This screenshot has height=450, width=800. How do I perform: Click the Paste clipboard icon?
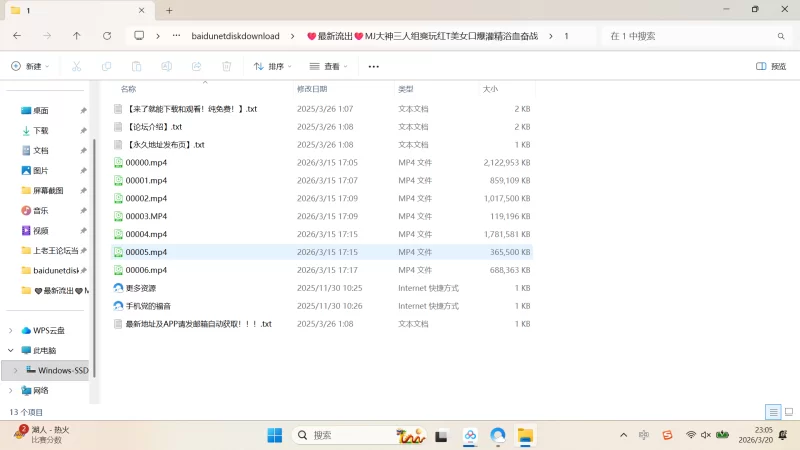click(x=136, y=66)
